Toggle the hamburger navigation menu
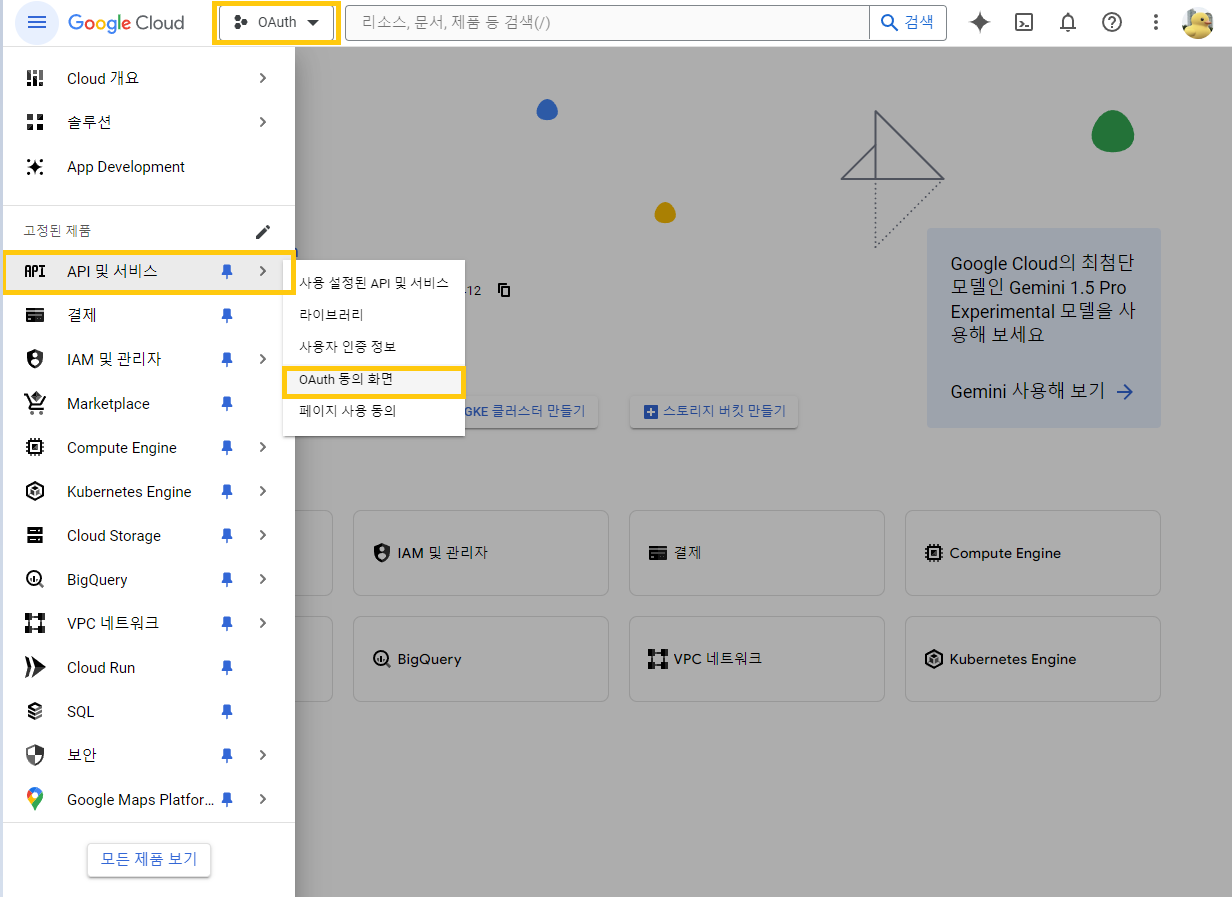This screenshot has width=1232, height=897. (x=37, y=22)
